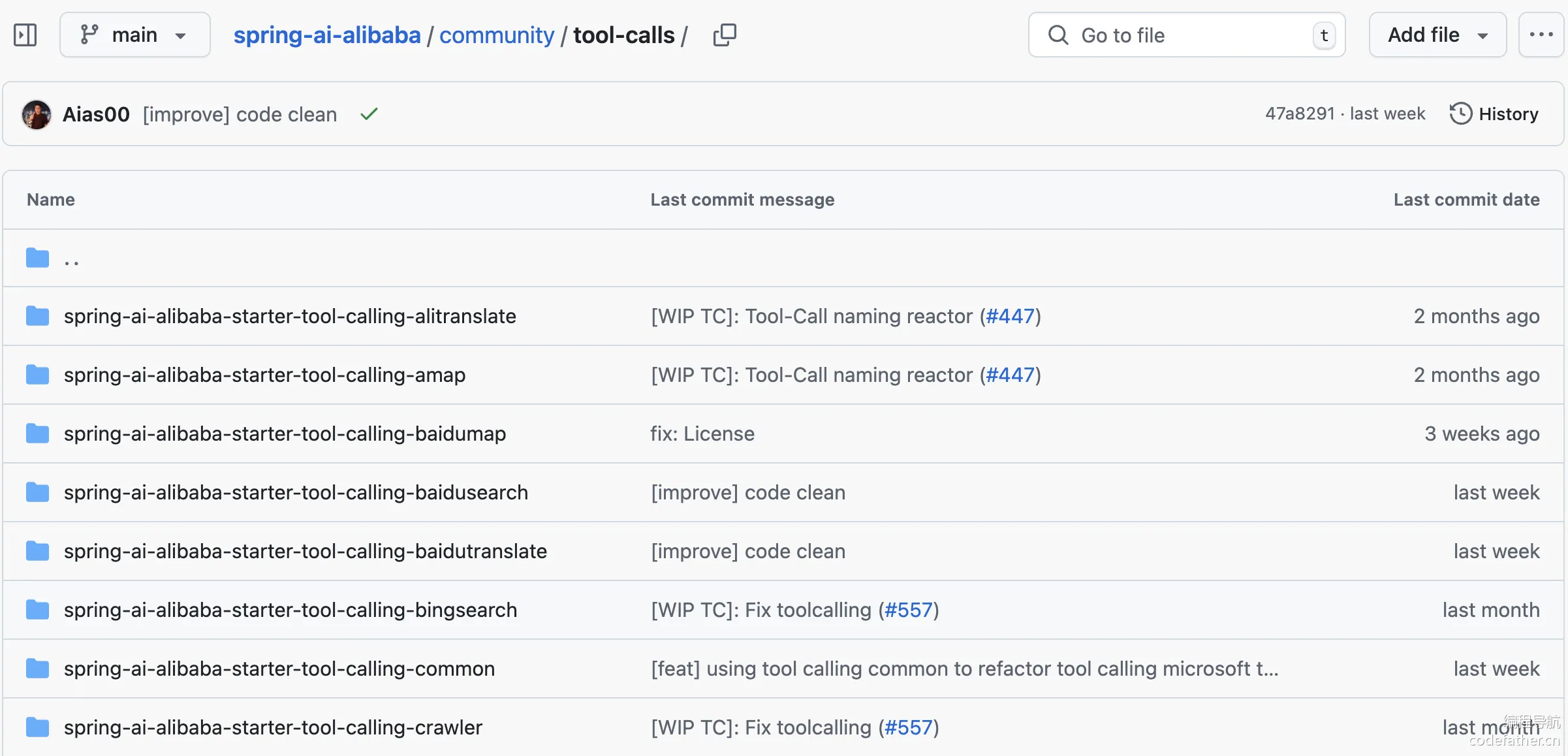
Task: Expand the Add file dropdown
Action: point(1437,35)
